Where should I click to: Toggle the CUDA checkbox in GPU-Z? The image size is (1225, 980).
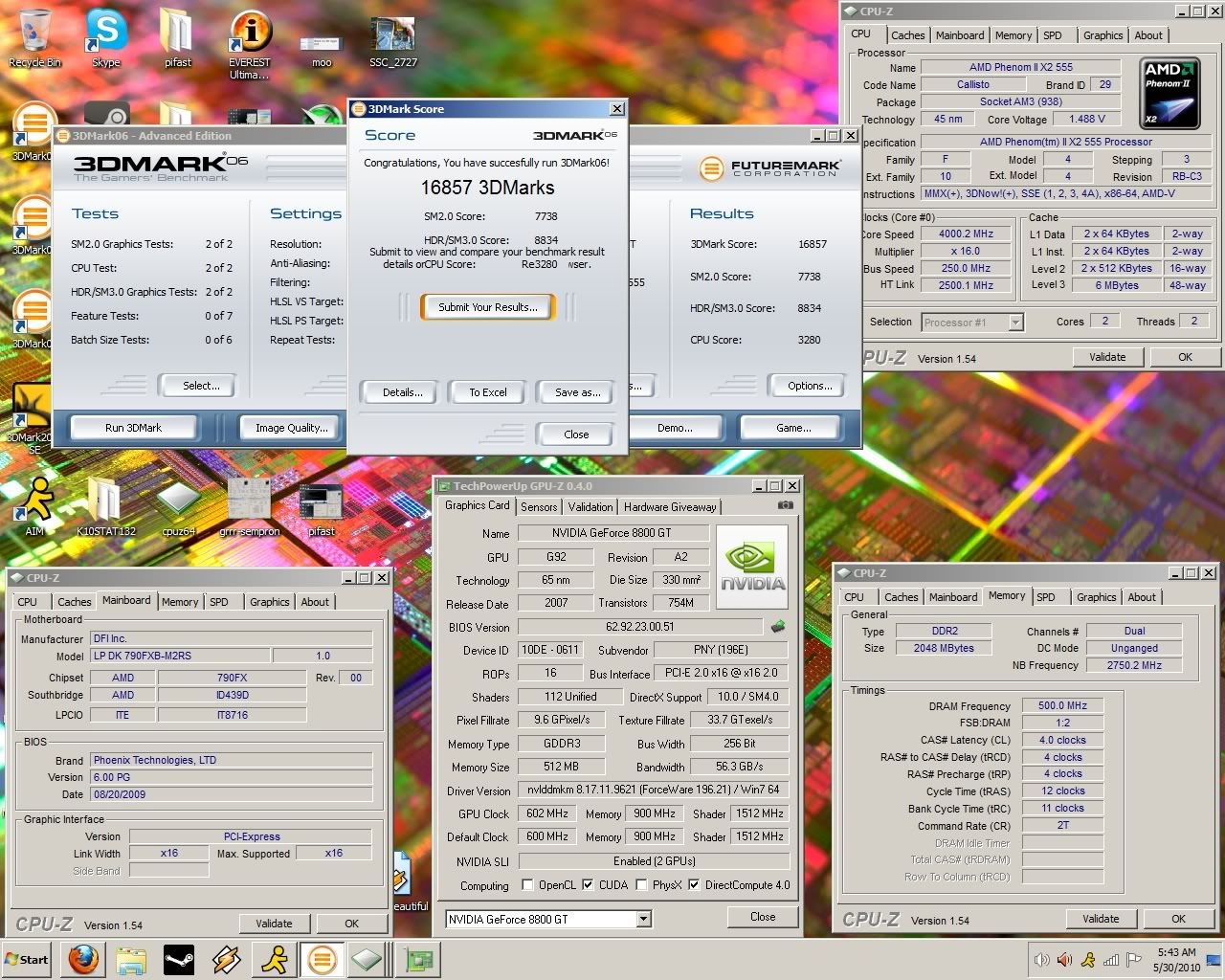[588, 885]
